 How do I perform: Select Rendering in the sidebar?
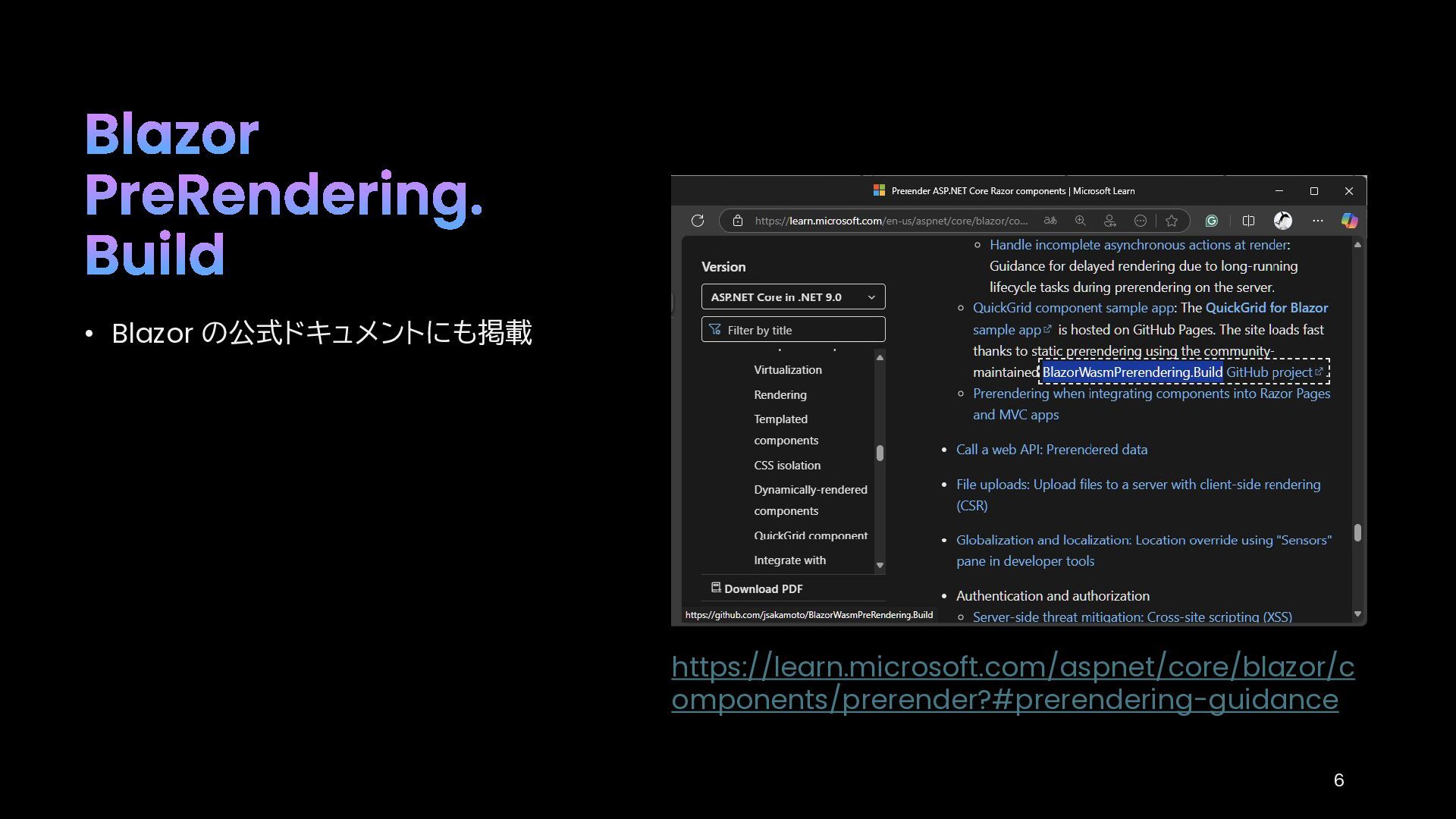780,395
